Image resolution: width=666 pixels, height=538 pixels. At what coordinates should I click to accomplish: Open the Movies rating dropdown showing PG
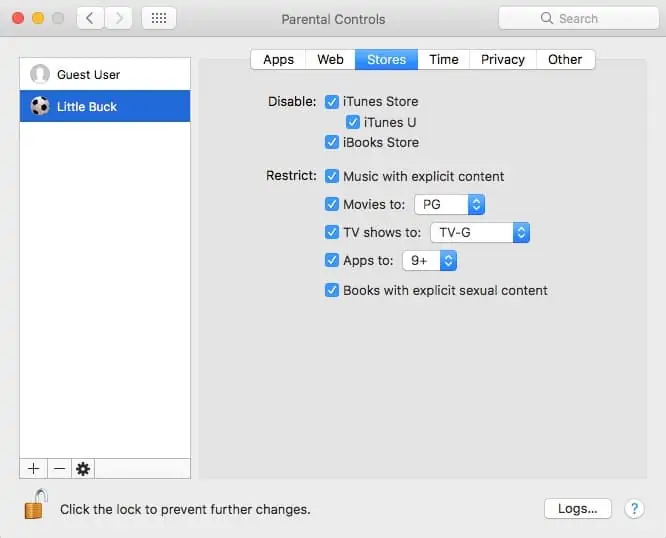pos(449,205)
